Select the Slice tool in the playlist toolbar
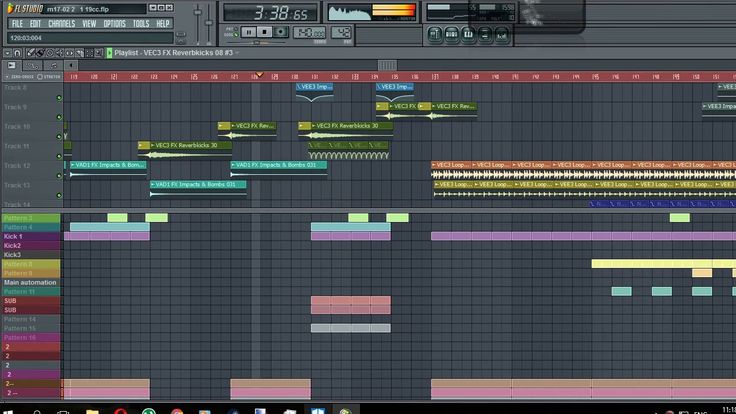736x414 pixels. [79, 53]
